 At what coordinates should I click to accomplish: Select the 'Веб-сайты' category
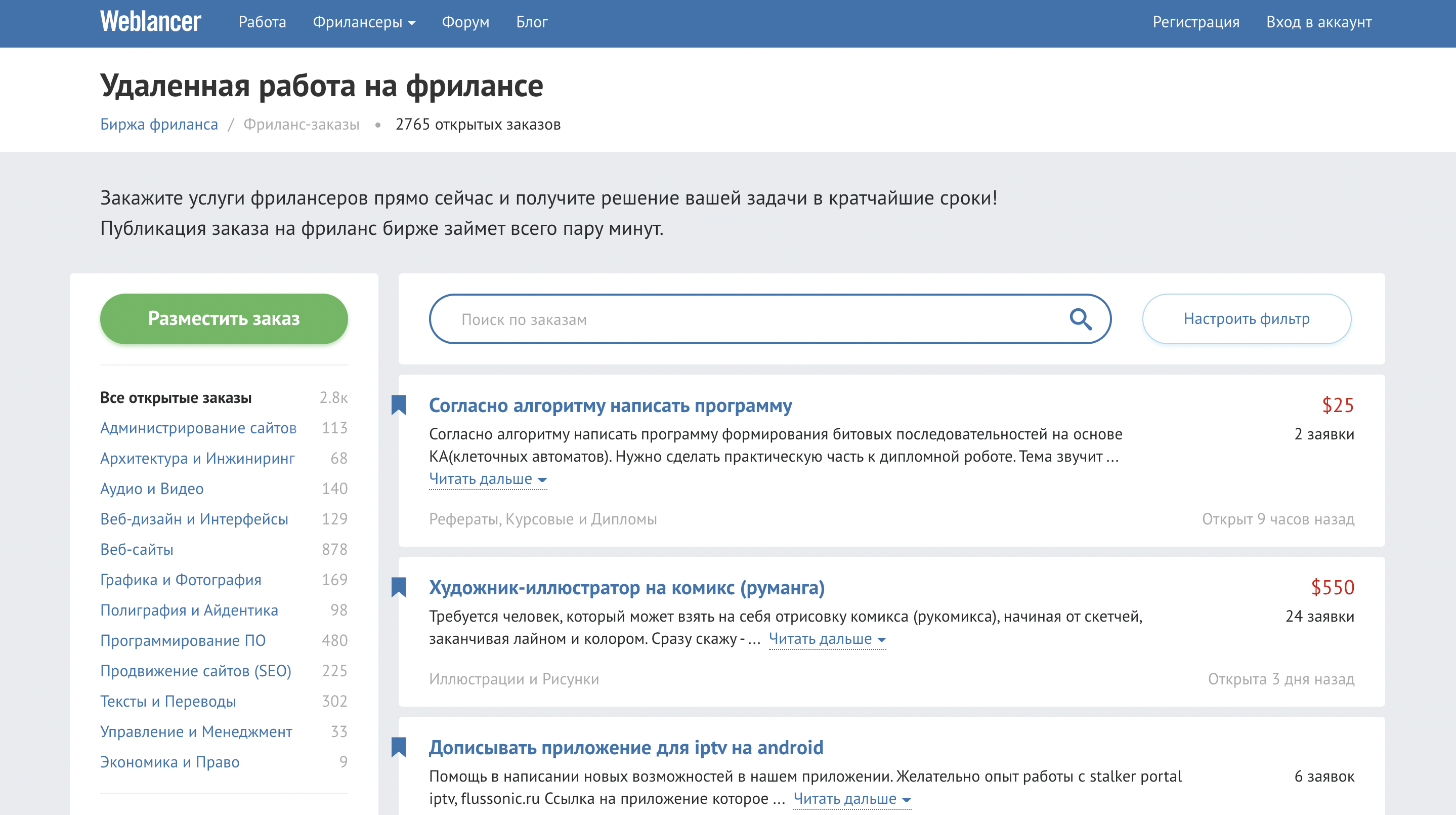pos(137,549)
